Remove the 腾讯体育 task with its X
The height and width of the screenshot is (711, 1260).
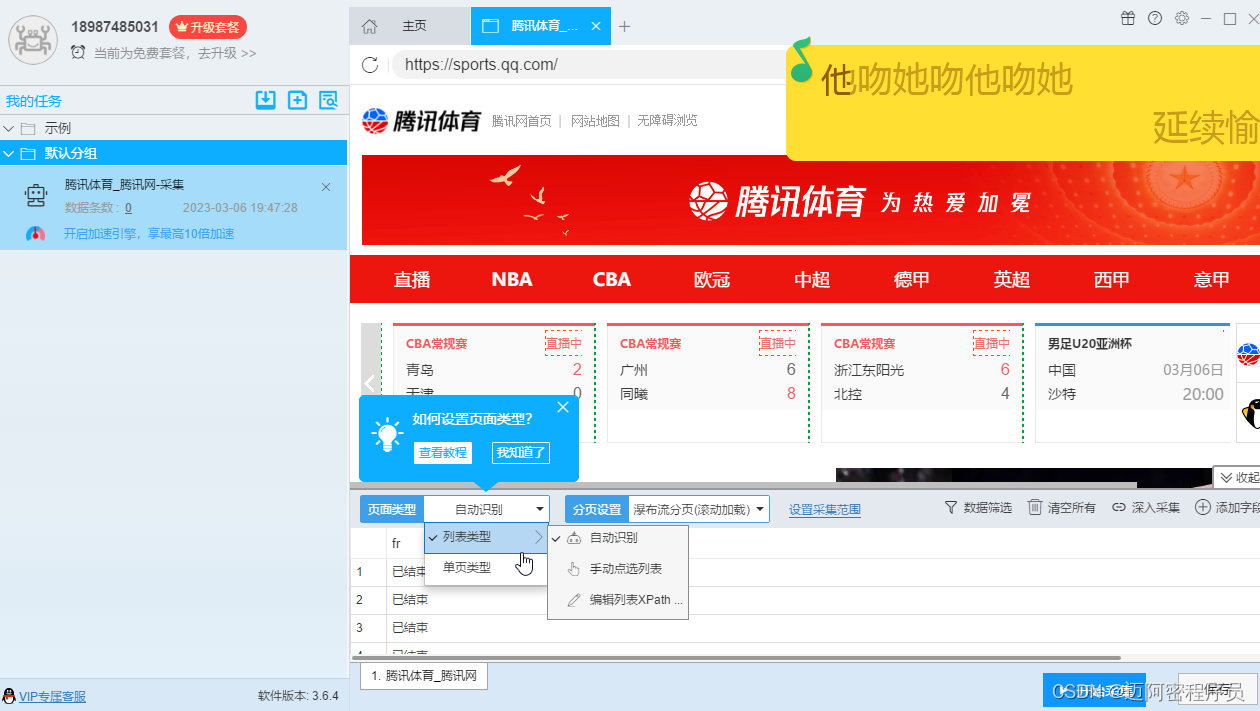coord(326,187)
